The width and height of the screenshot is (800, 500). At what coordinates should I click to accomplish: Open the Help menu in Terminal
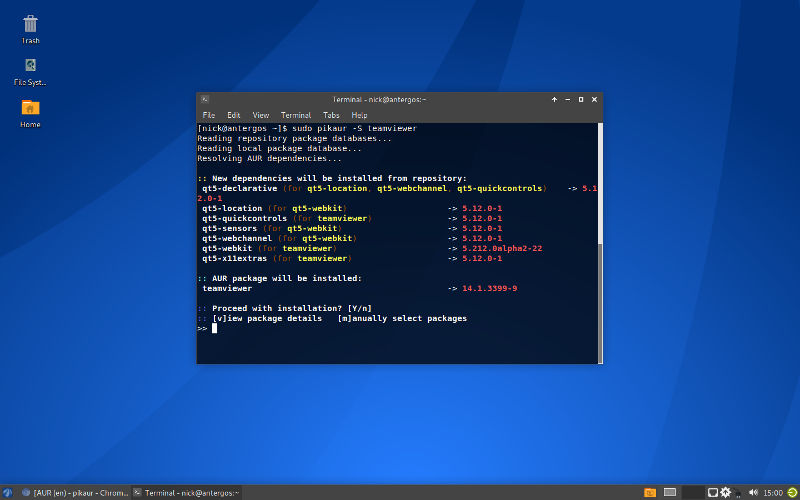359,115
